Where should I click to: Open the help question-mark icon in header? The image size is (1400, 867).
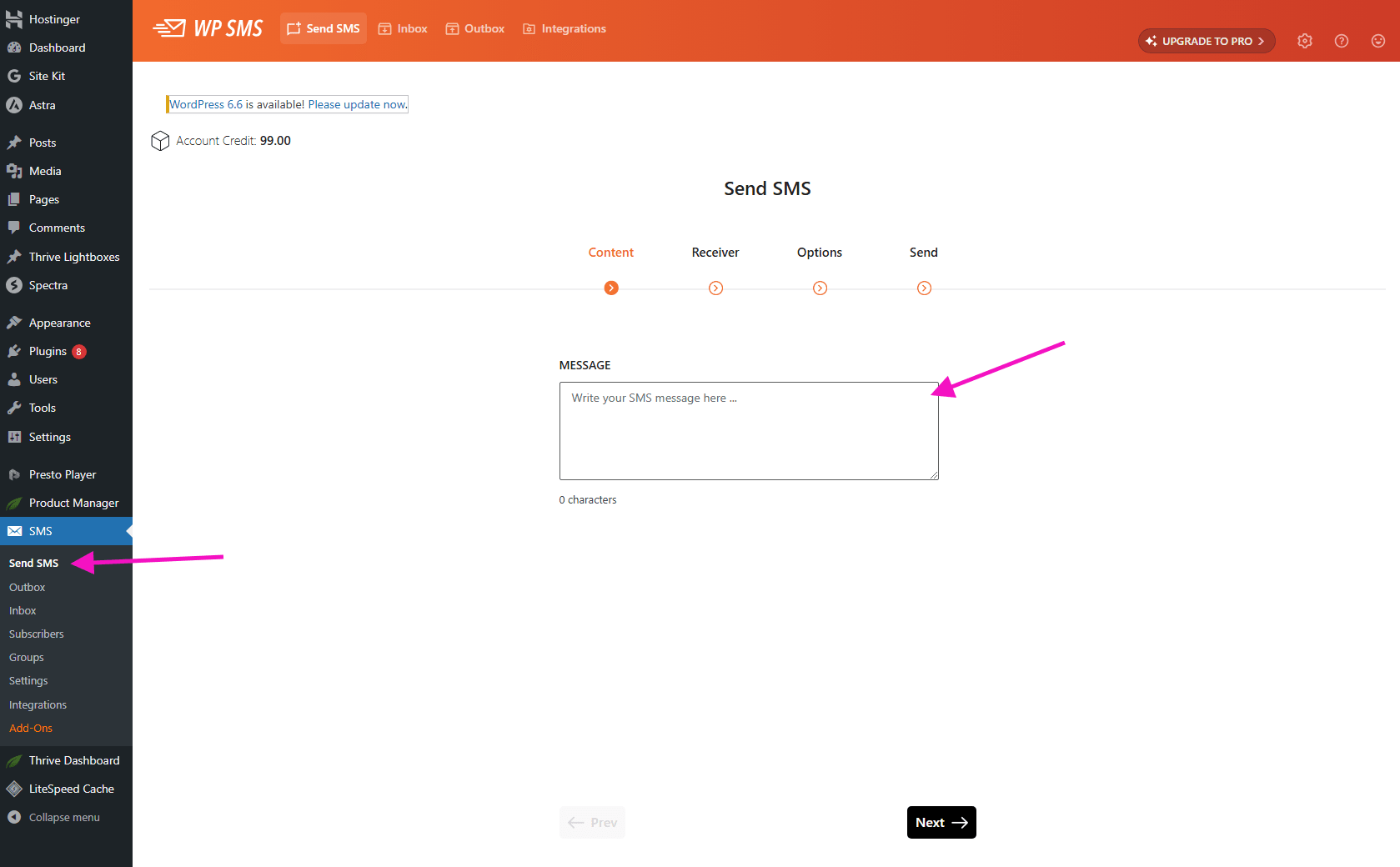[x=1342, y=41]
